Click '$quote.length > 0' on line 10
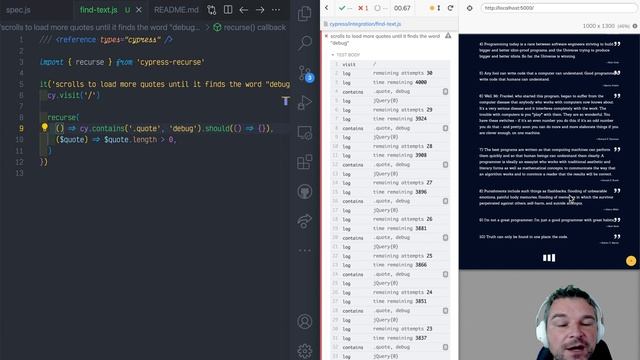 [x=139, y=140]
